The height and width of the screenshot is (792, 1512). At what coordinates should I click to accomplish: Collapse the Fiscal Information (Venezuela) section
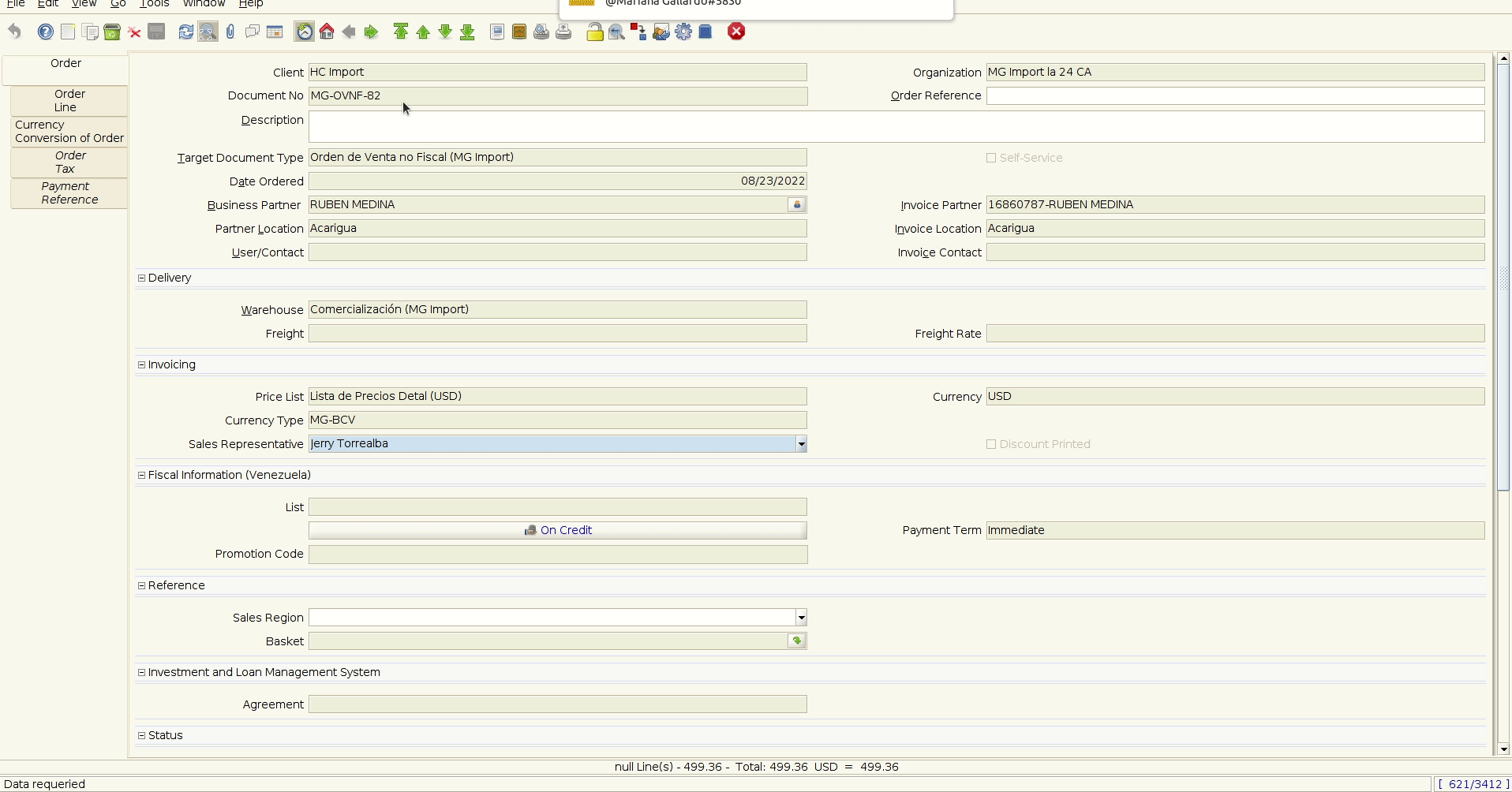click(x=142, y=475)
